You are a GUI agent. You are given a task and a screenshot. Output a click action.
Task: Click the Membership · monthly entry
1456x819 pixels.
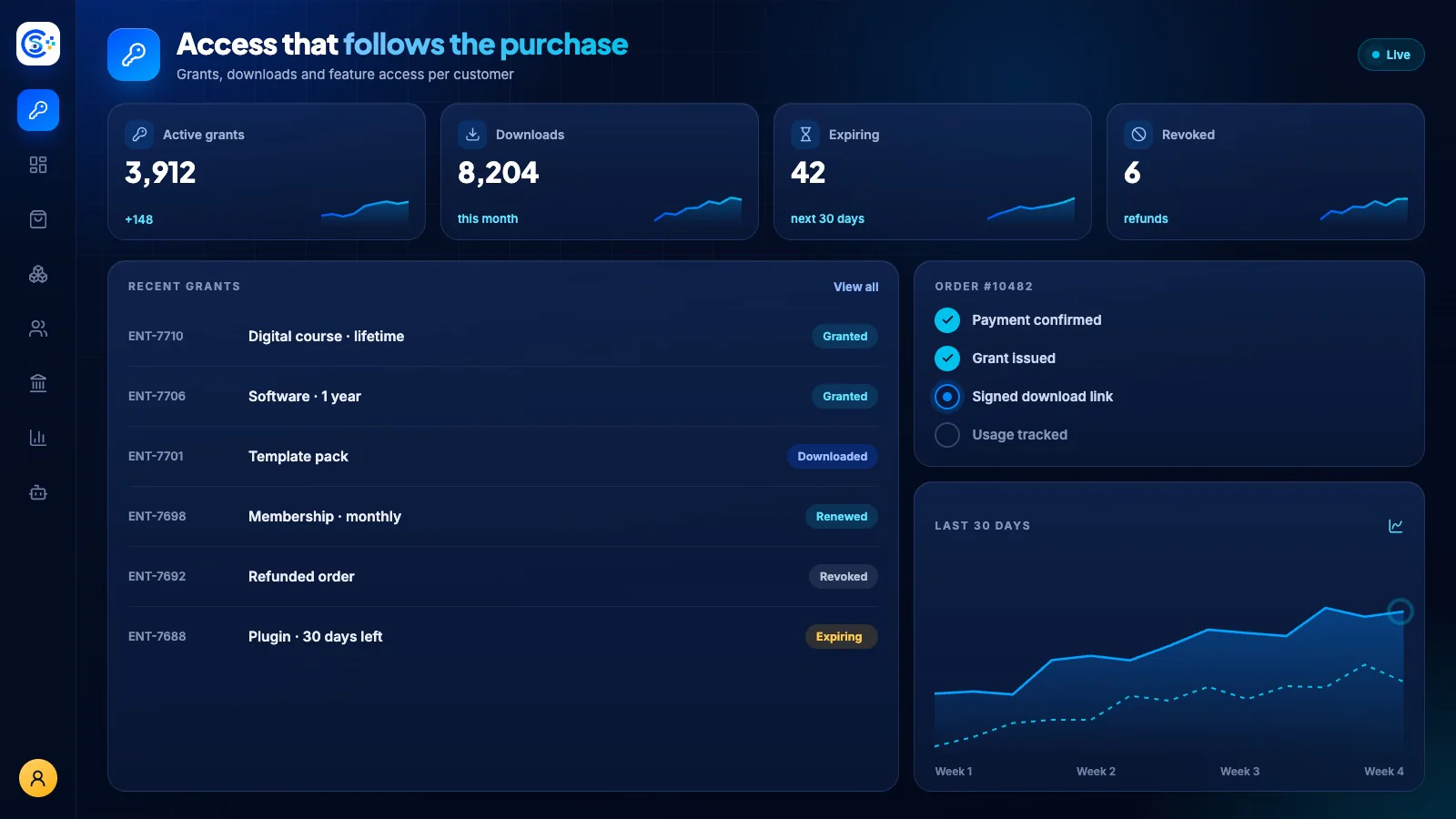[325, 517]
